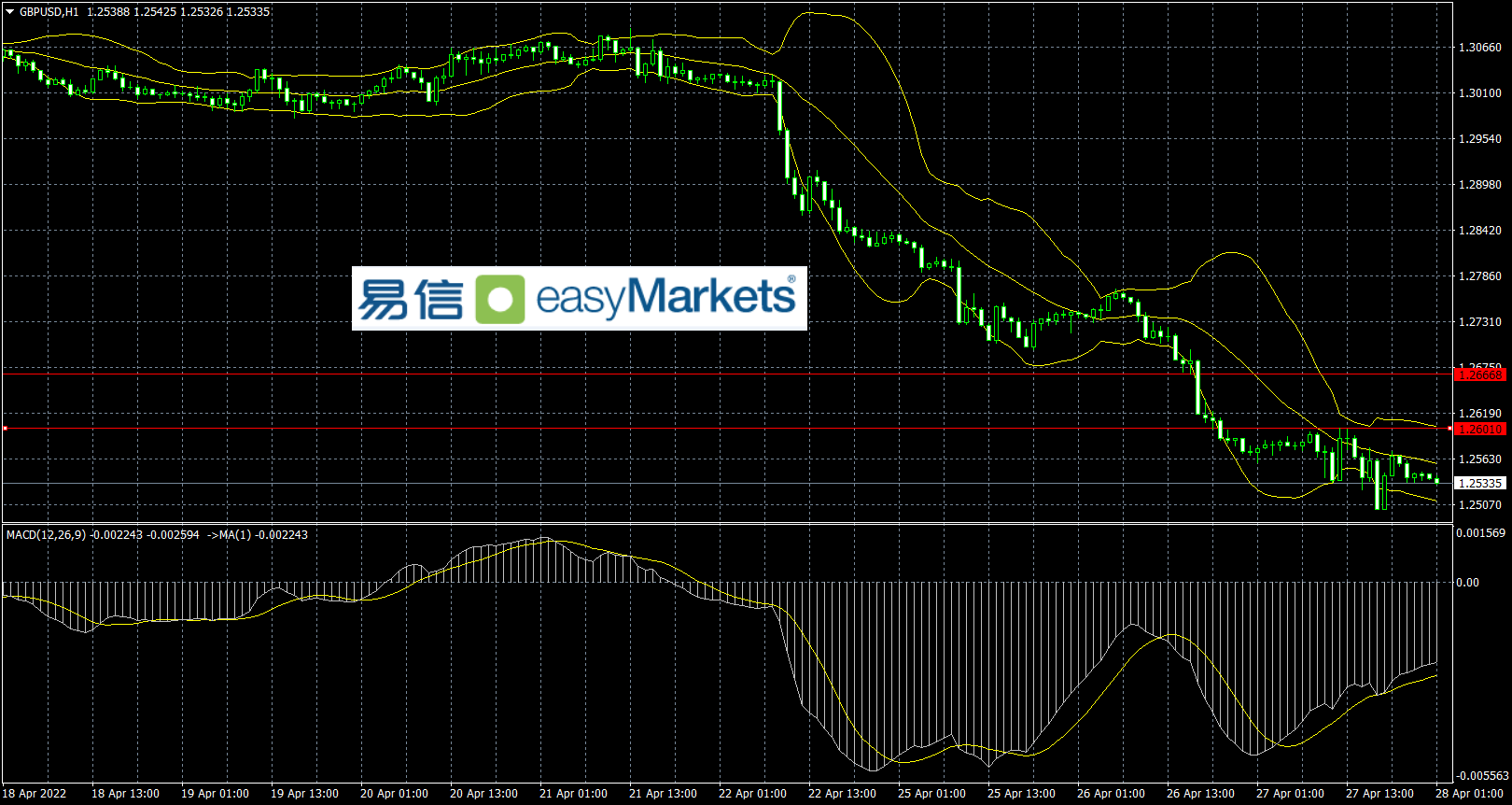Click time axis label 26 Apr 01:00
Viewport: 1512px width, 805px height.
(x=1111, y=794)
